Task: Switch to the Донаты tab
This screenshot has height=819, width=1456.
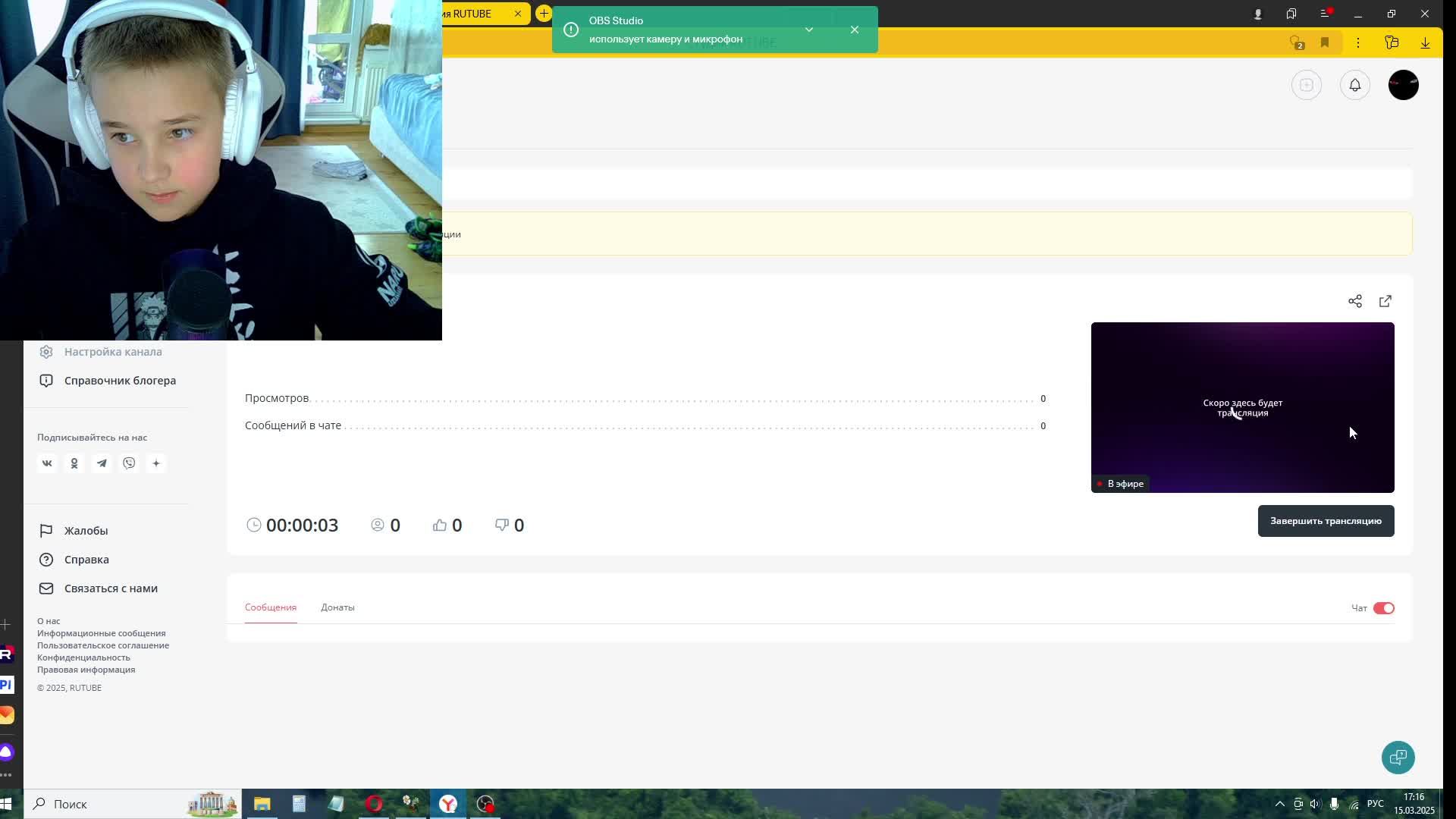Action: coord(337,607)
